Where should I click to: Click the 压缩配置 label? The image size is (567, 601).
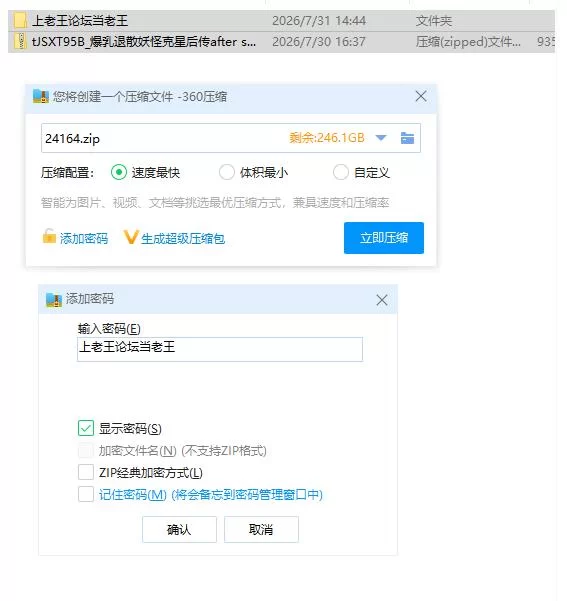point(67,172)
